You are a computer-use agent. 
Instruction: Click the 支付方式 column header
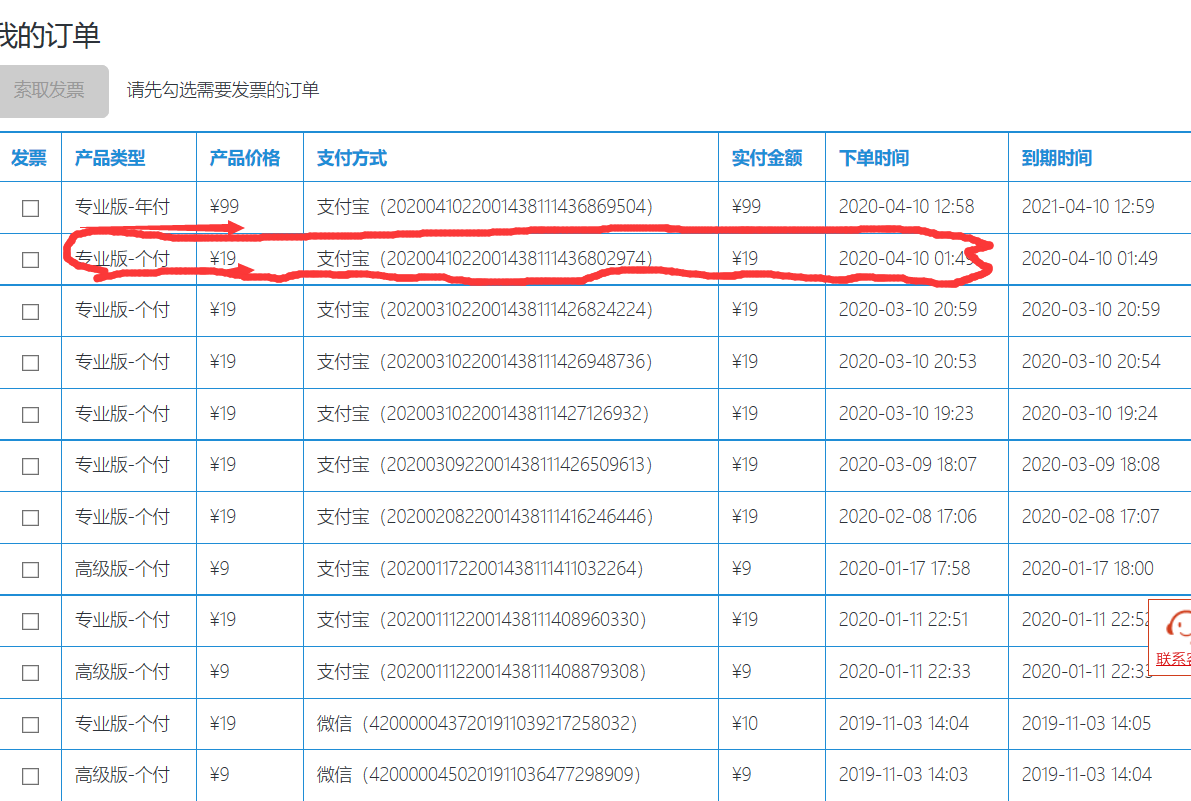pos(352,158)
